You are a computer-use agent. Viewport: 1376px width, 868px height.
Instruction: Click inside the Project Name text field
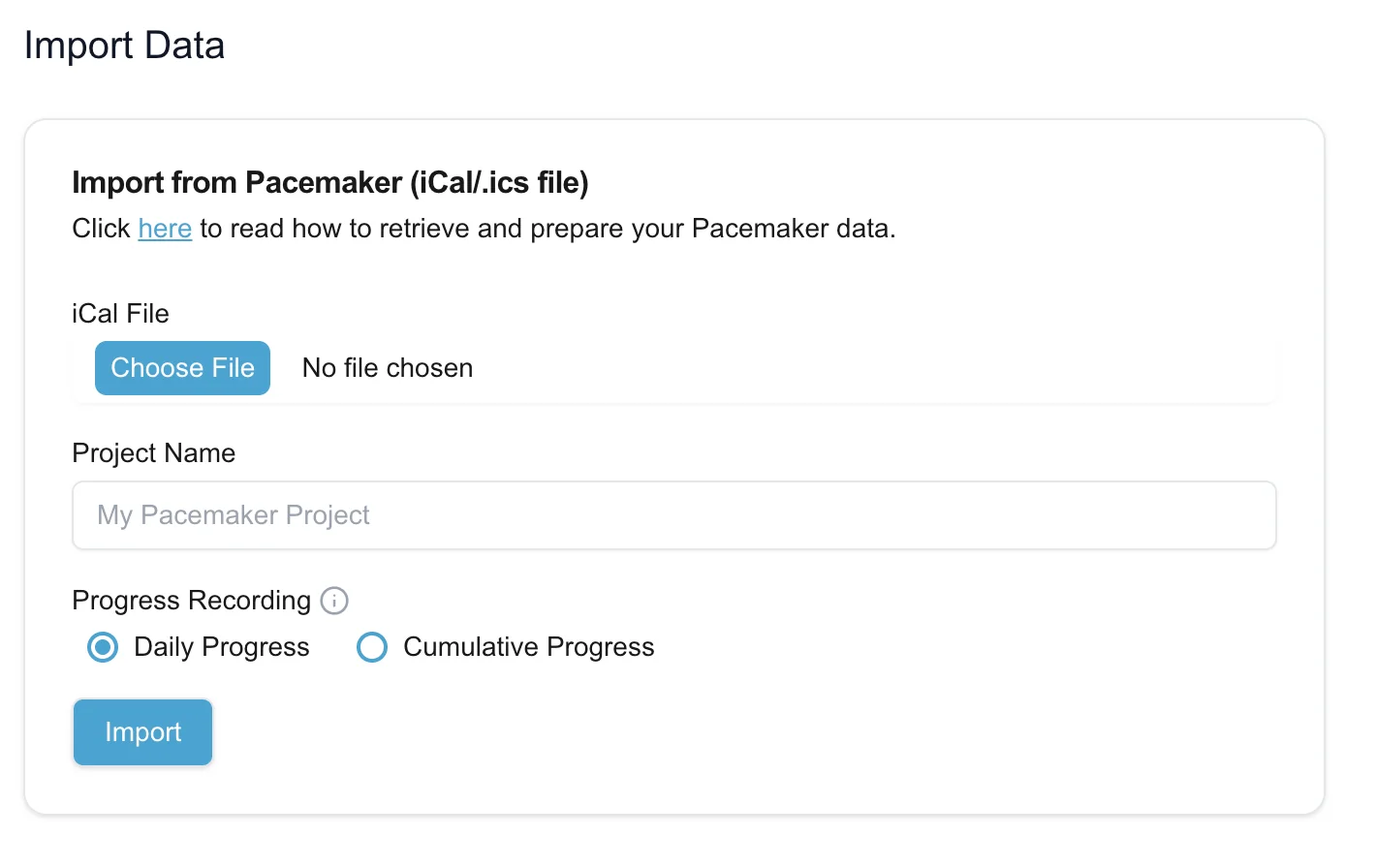point(673,515)
